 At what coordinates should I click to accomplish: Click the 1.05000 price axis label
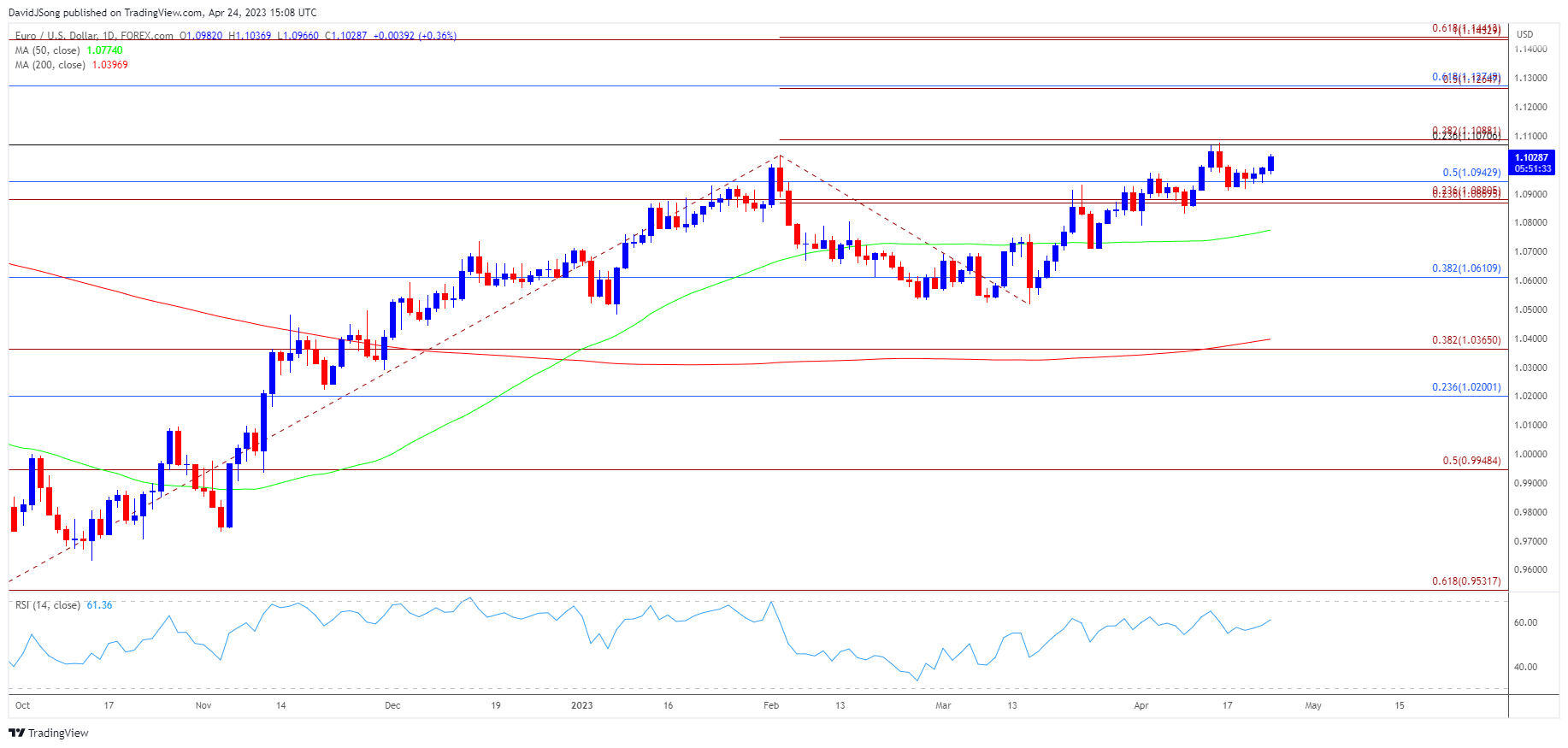click(x=1530, y=309)
